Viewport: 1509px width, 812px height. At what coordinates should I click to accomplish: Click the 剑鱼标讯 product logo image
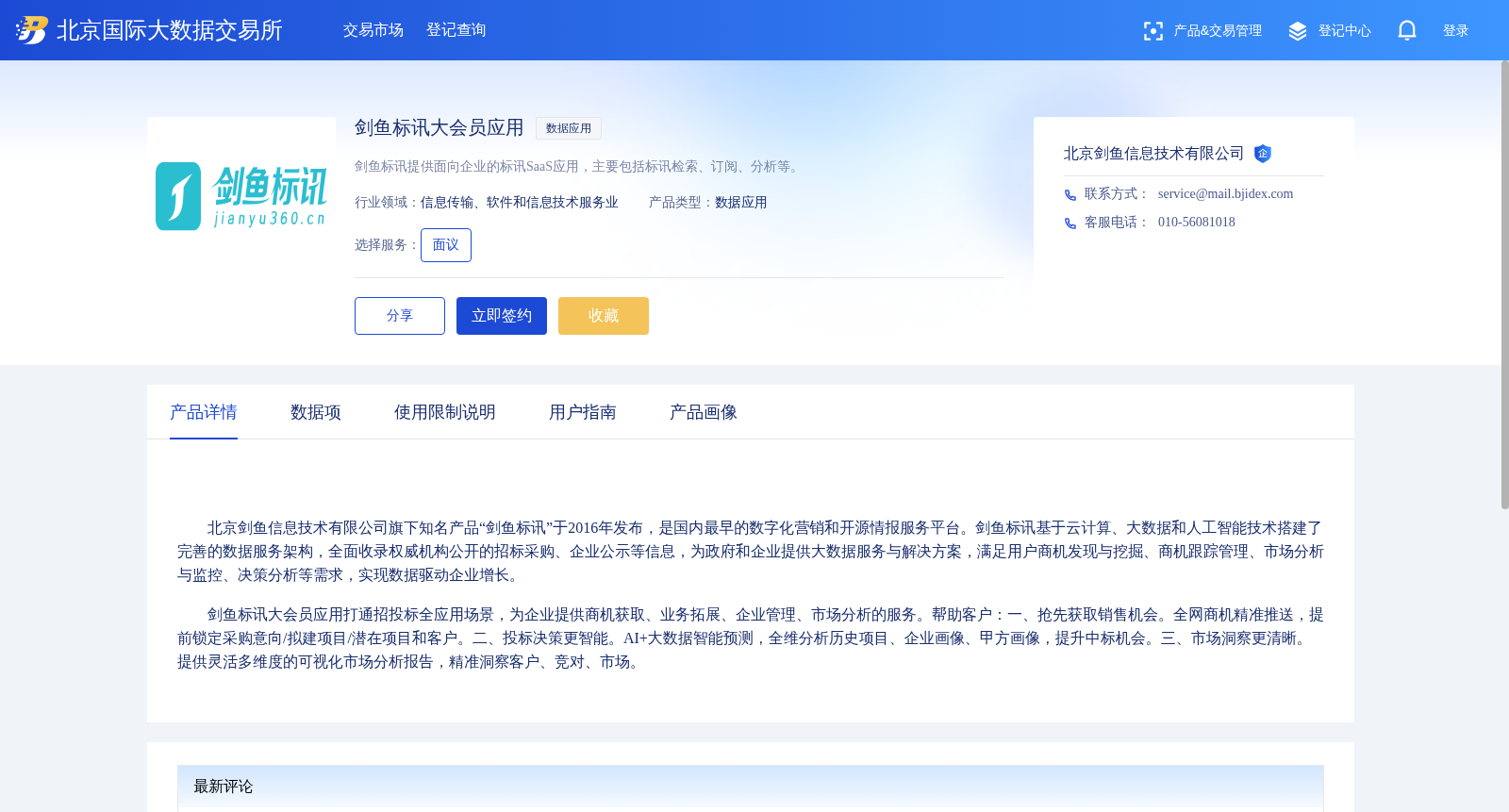[241, 196]
